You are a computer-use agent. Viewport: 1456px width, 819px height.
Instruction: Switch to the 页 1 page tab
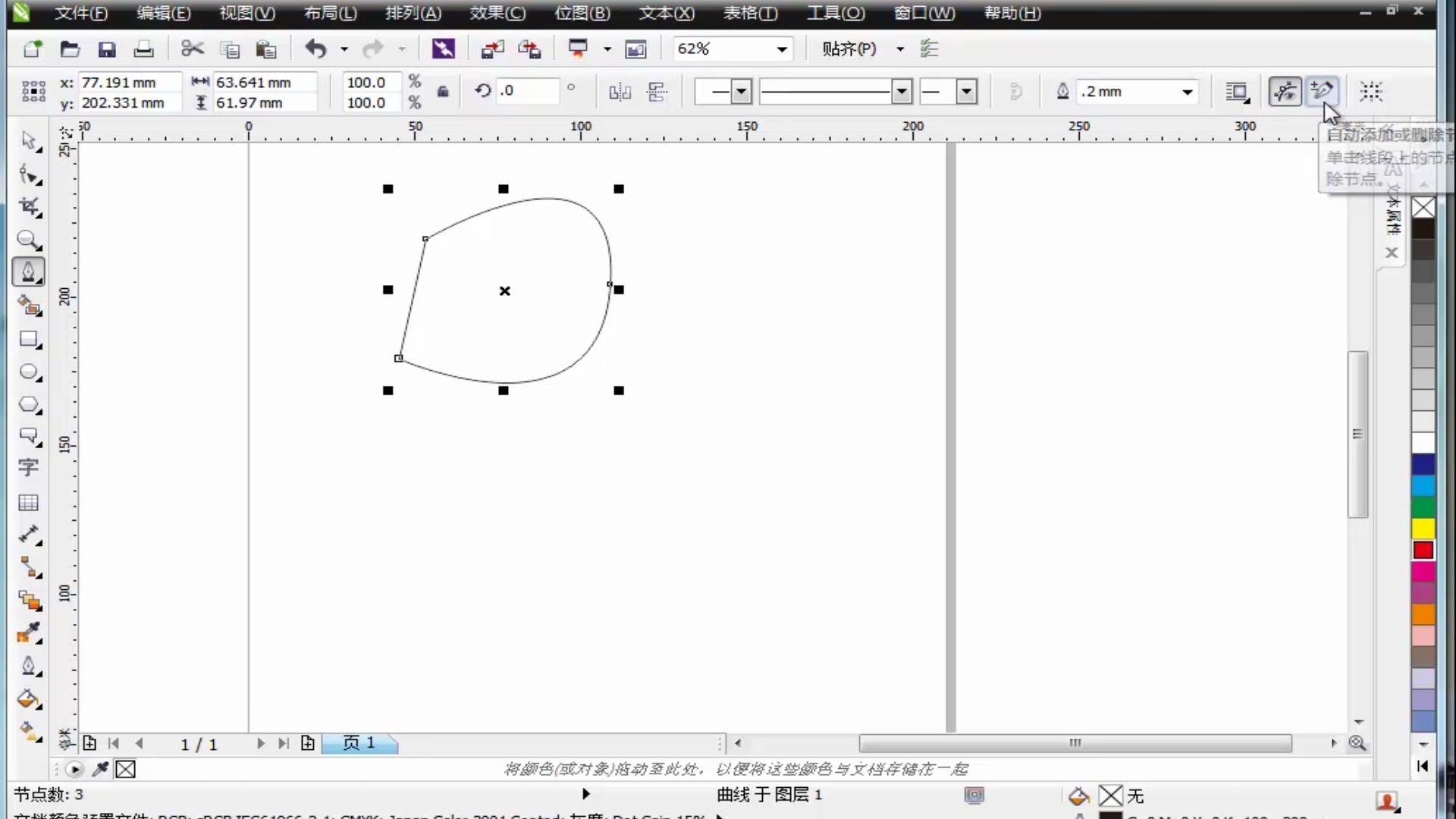pyautogui.click(x=359, y=743)
